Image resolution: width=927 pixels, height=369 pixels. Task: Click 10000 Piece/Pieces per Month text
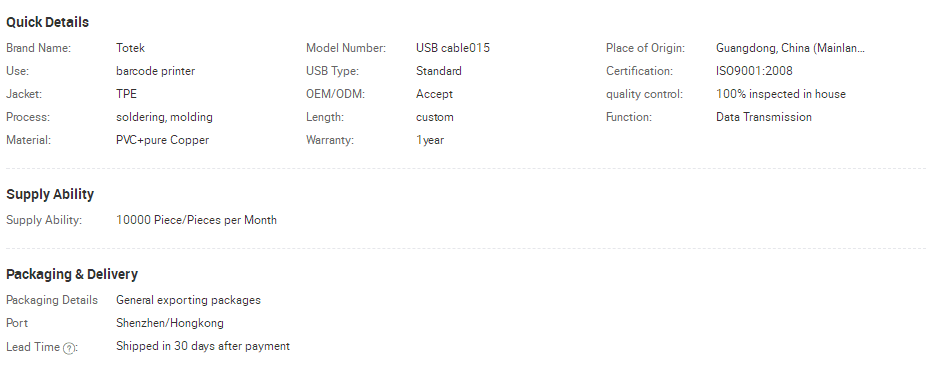196,220
